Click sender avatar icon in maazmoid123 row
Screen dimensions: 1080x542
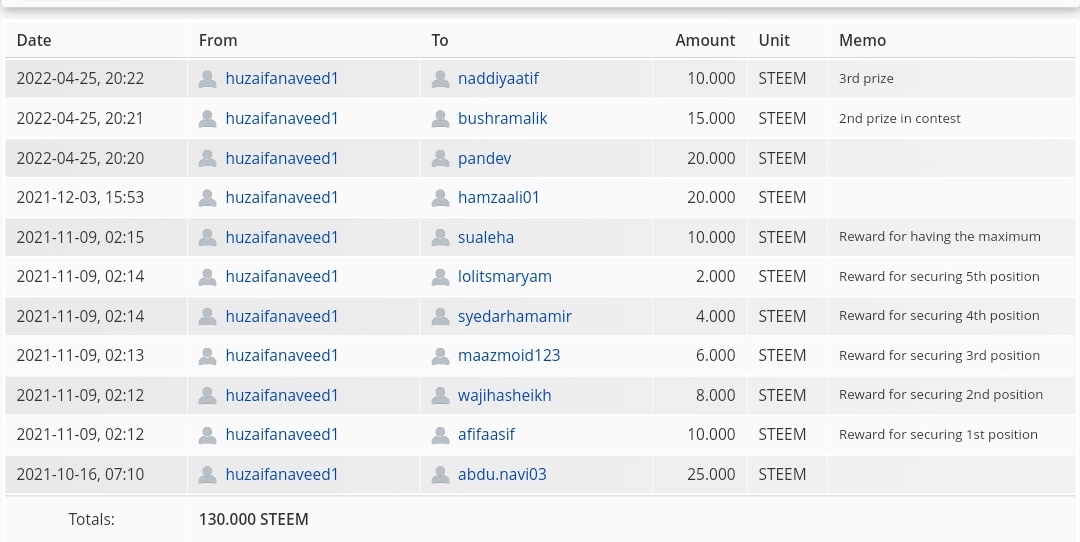click(x=207, y=357)
